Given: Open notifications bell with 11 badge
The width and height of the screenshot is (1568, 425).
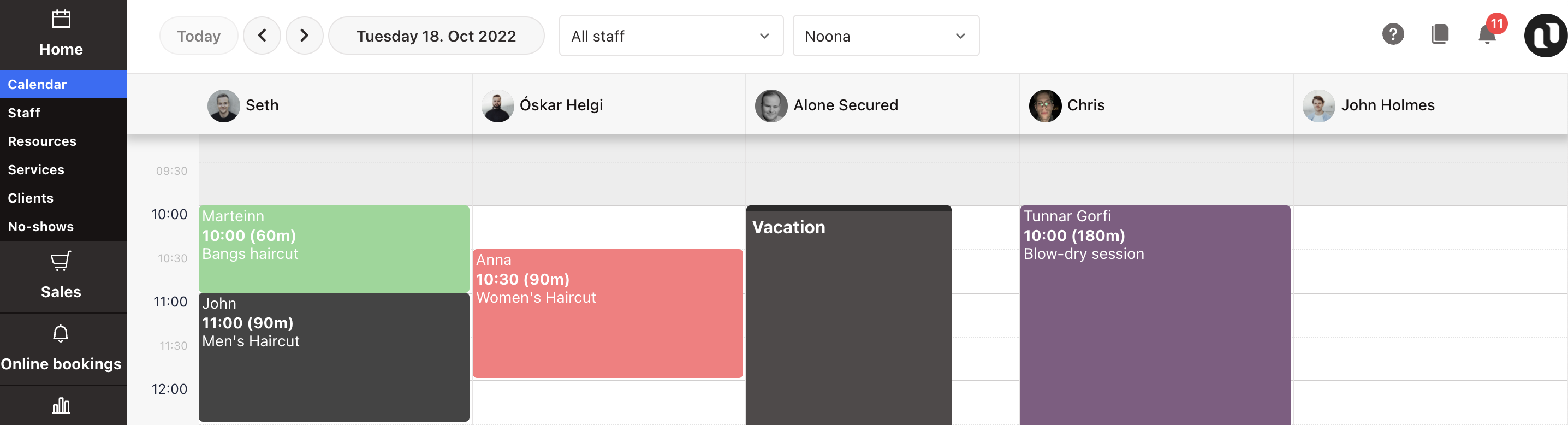Looking at the screenshot, I should pyautogui.click(x=1487, y=35).
